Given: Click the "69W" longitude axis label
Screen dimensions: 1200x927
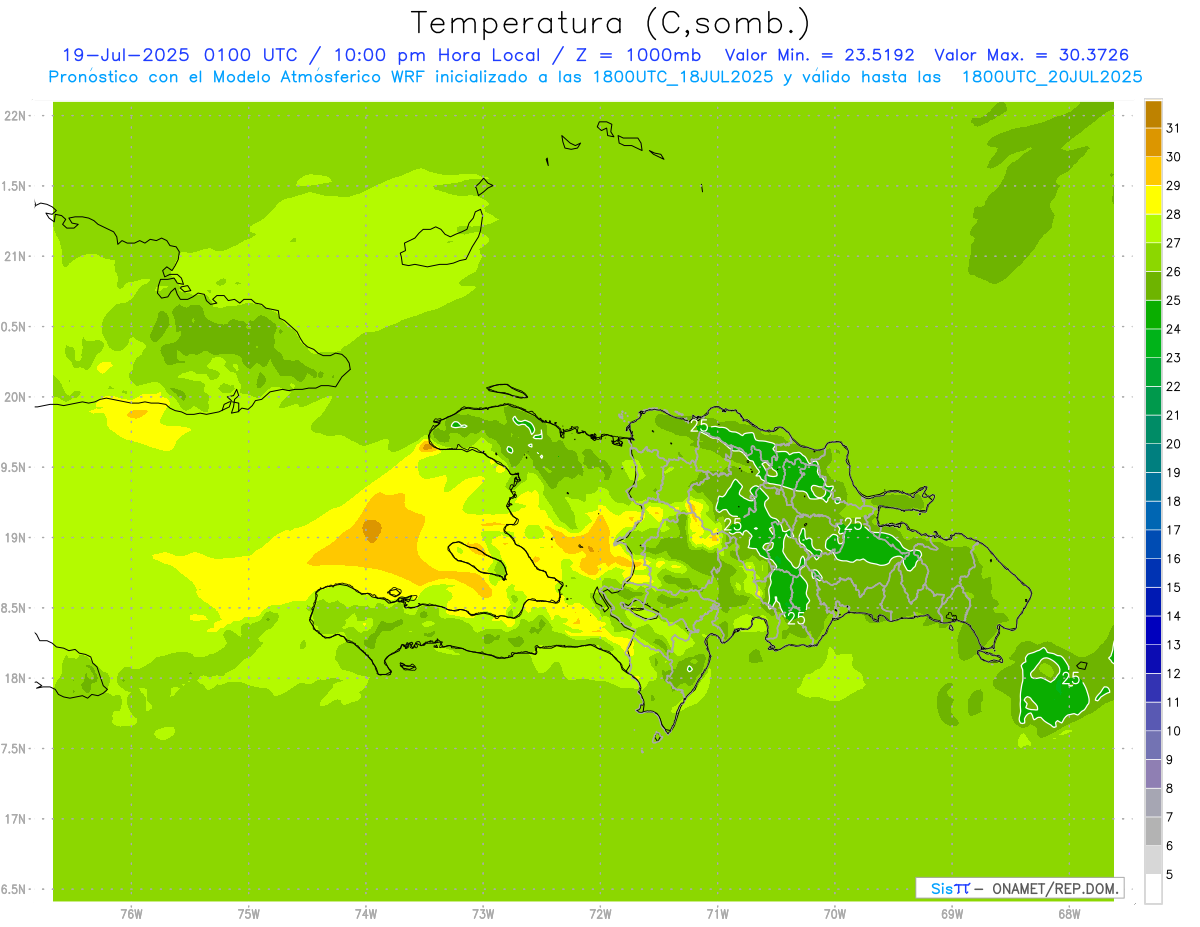Looking at the screenshot, I should coord(951,913).
